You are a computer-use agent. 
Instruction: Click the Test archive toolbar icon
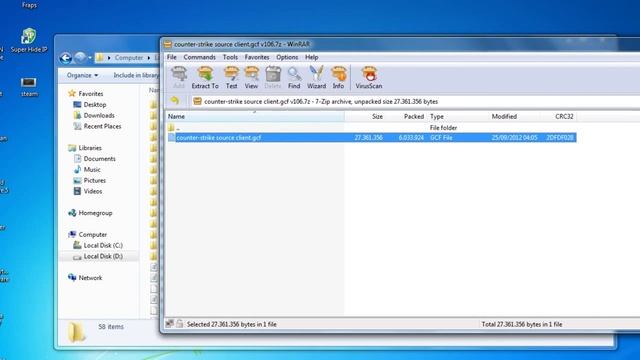pos(231,78)
